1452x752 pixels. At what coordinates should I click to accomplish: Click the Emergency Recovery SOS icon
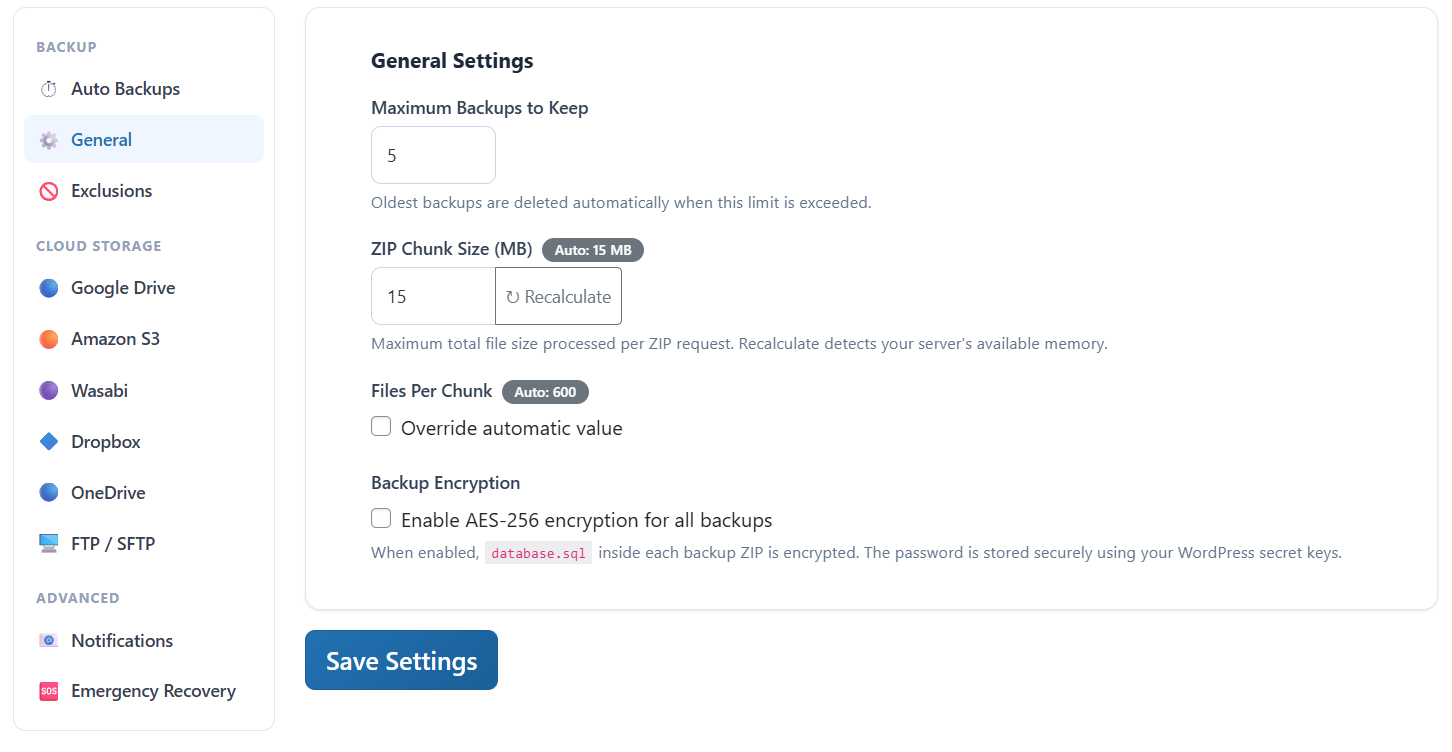(48, 691)
